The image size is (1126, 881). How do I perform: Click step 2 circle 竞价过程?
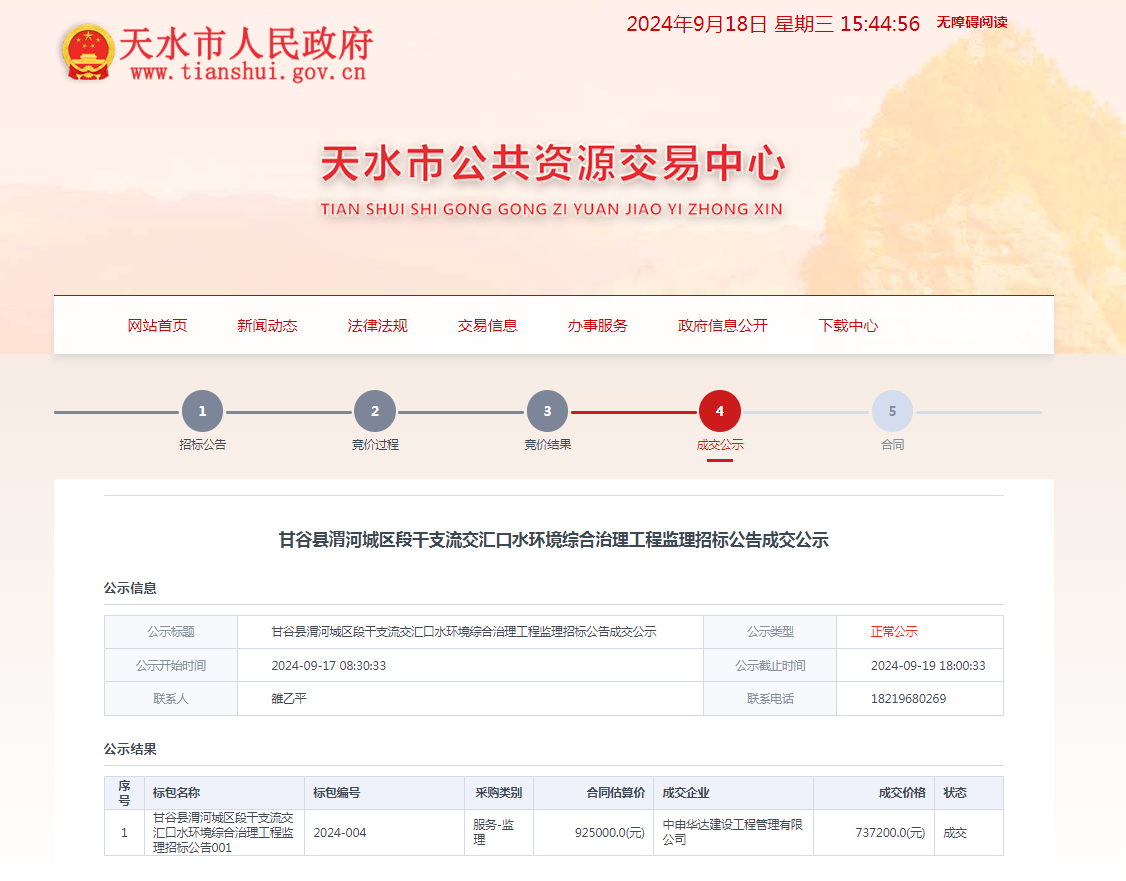pyautogui.click(x=375, y=411)
